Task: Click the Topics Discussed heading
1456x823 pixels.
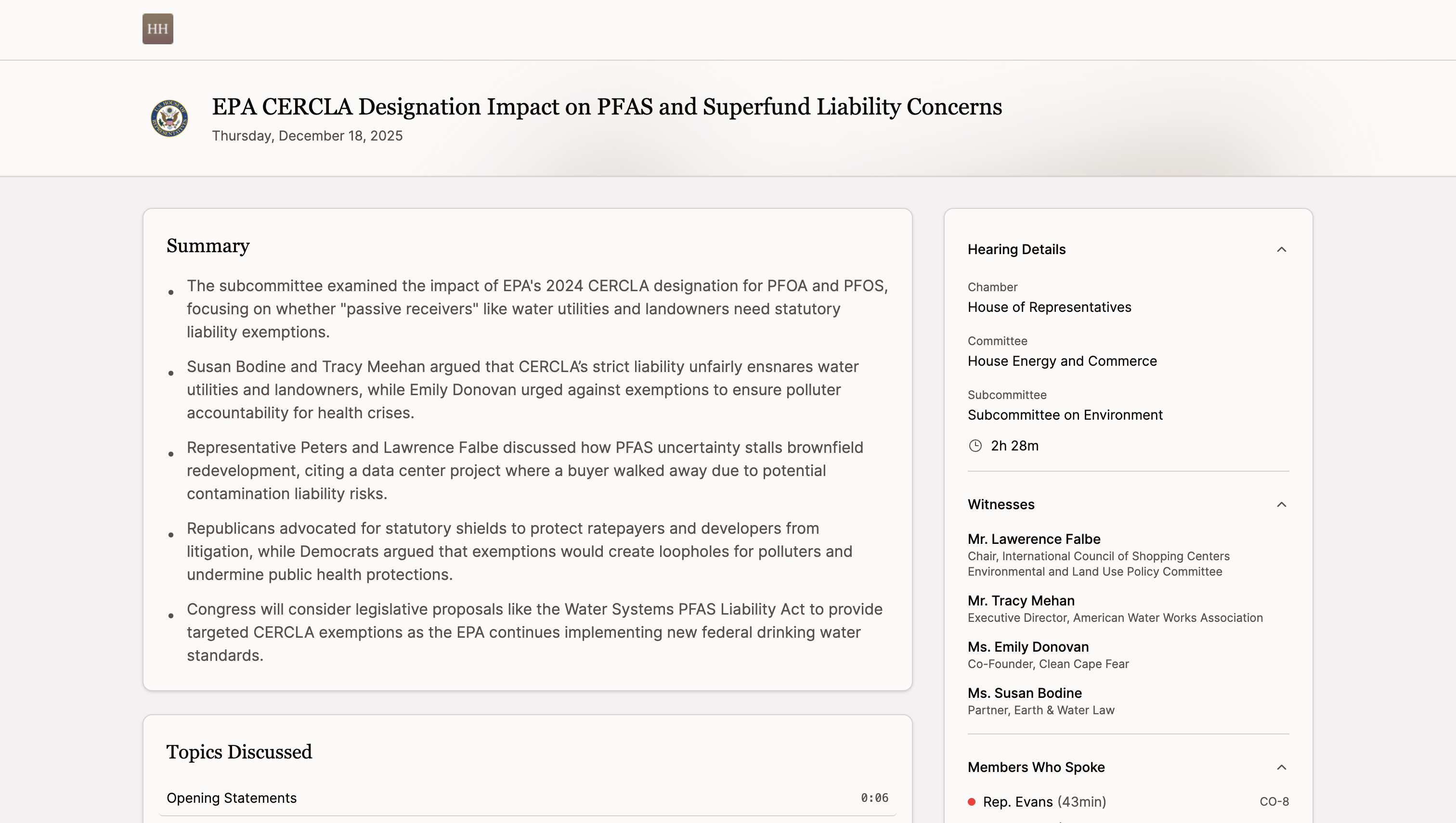Action: coord(239,752)
